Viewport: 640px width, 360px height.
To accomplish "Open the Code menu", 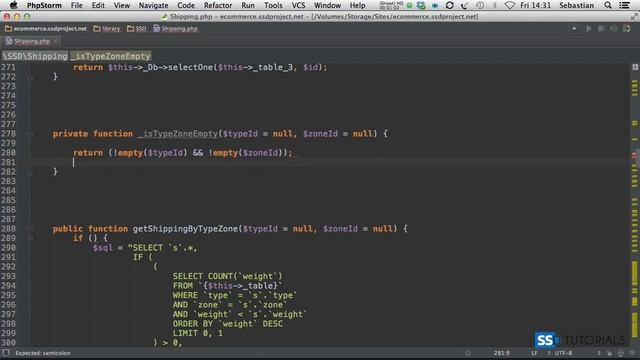I will (x=186, y=5).
